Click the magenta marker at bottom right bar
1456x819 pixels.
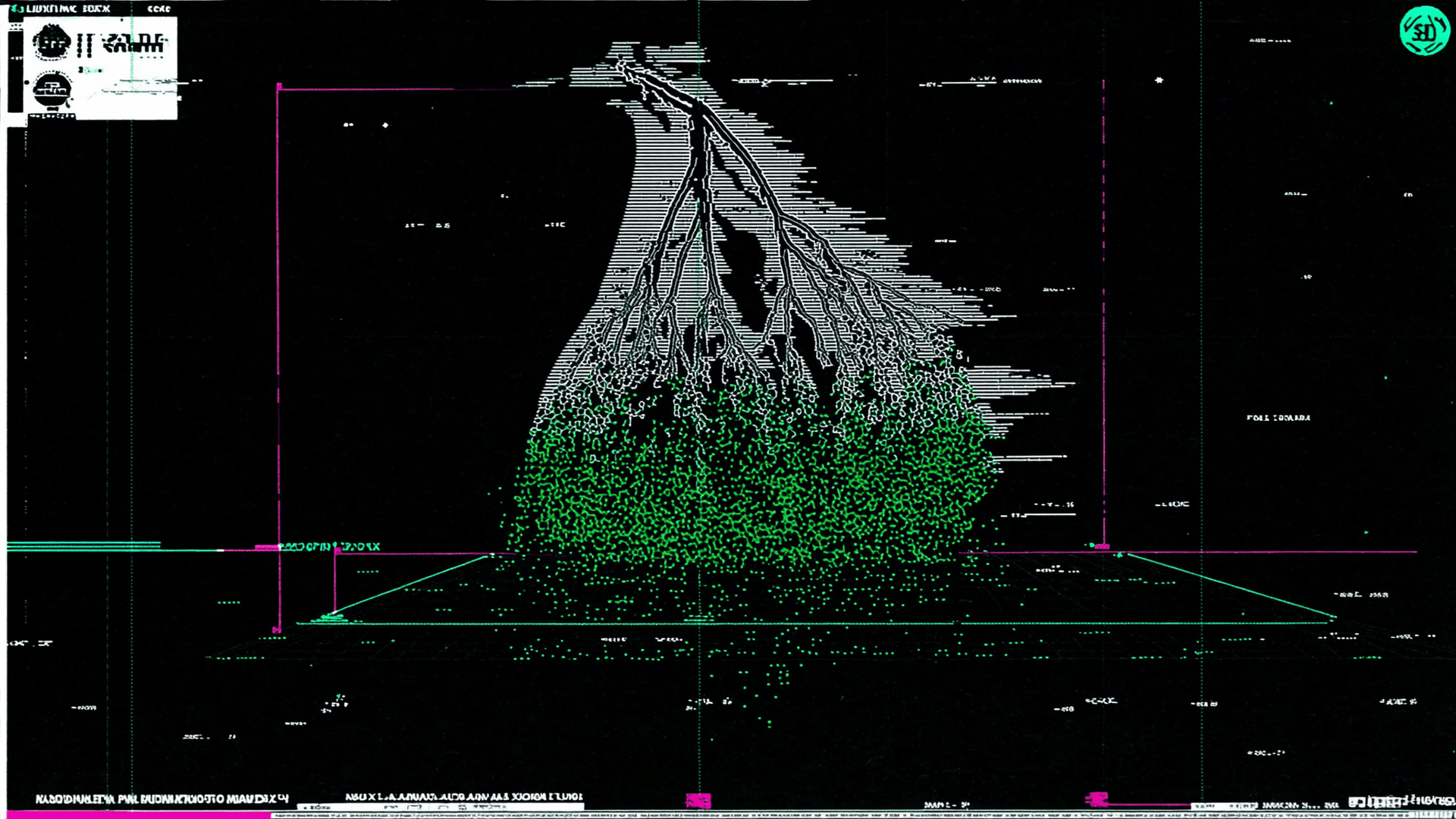pos(1097,799)
